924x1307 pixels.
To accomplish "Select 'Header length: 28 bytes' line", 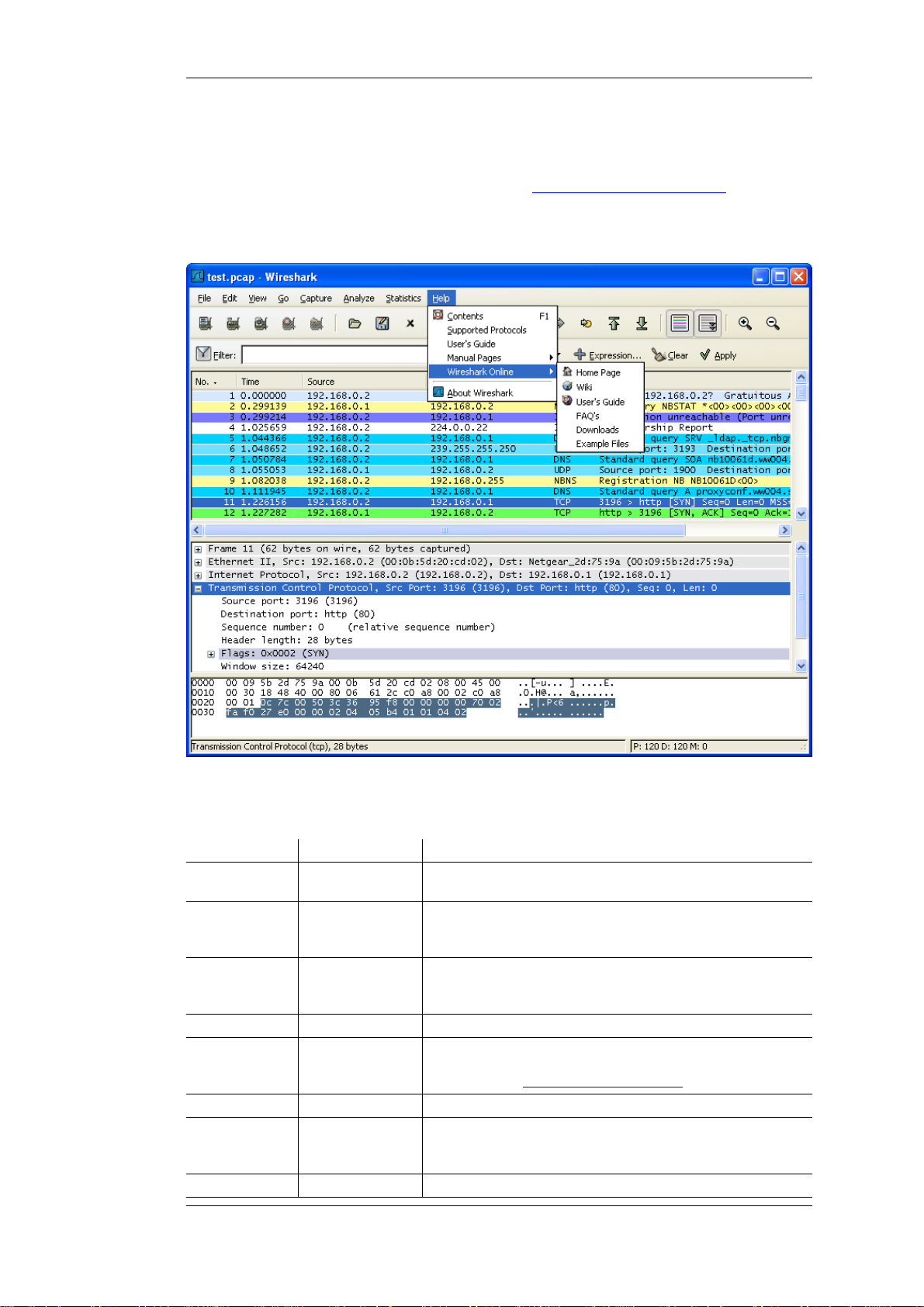I will (x=287, y=641).
